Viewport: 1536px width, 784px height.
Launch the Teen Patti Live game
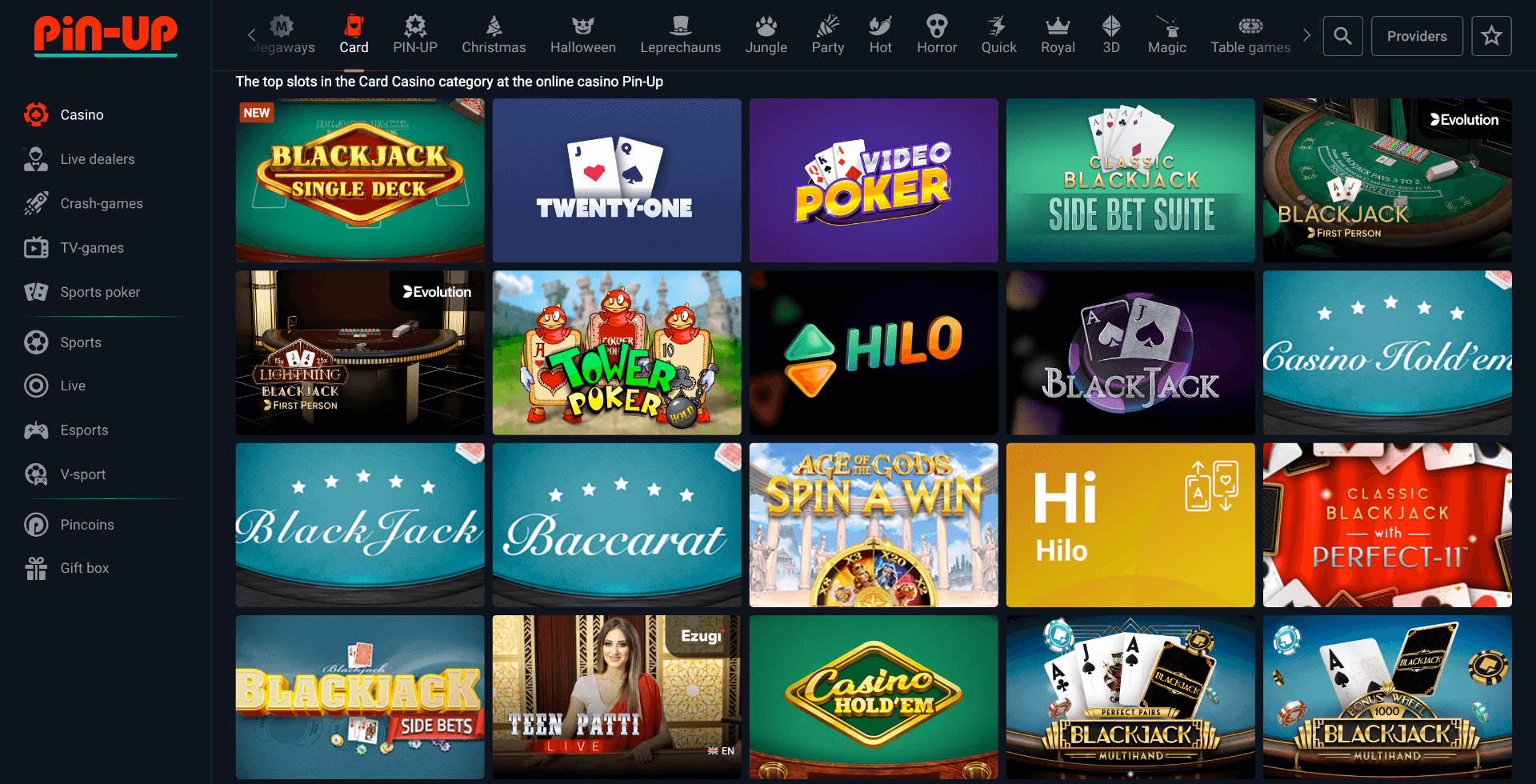(x=616, y=697)
